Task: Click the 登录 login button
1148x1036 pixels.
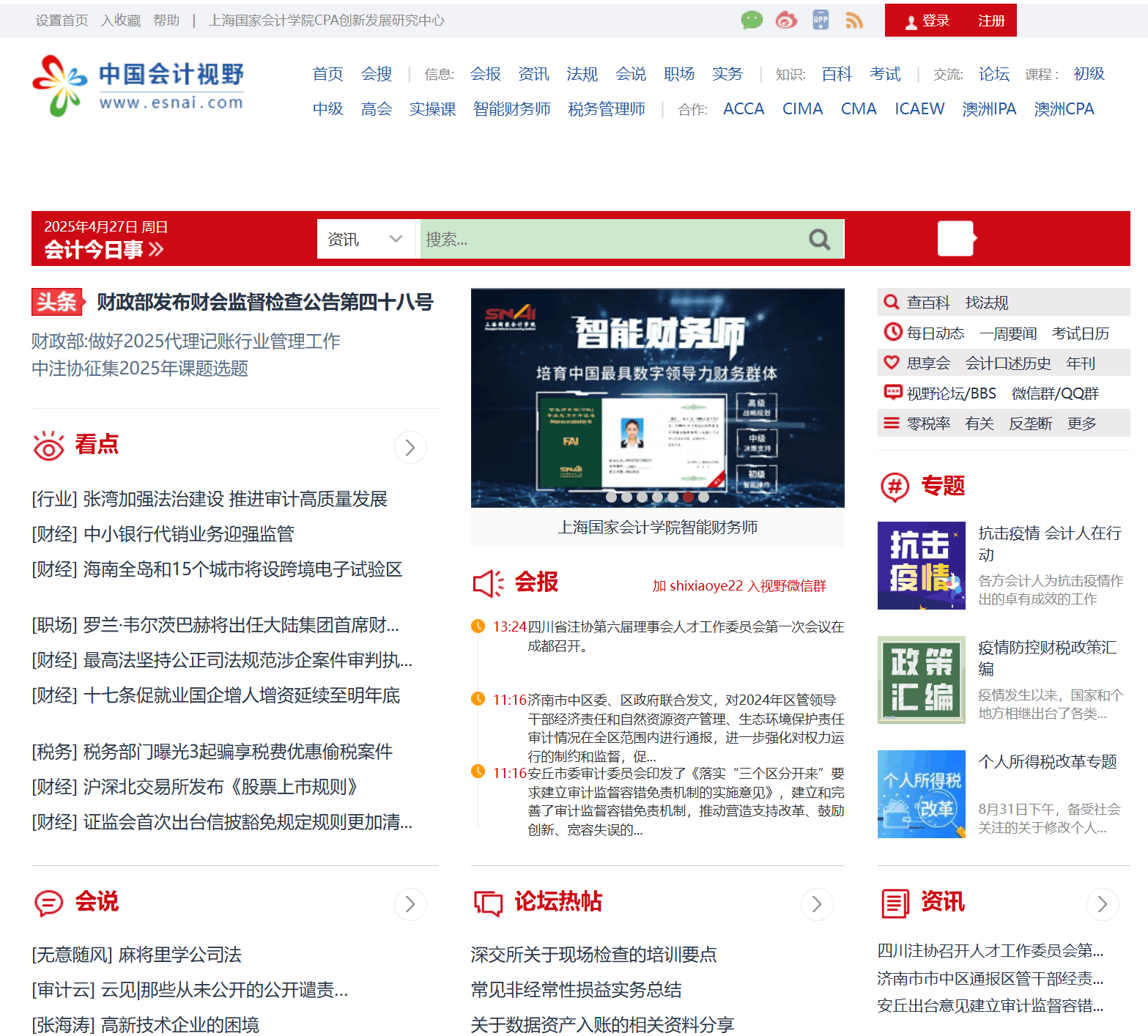Action: [x=927, y=21]
